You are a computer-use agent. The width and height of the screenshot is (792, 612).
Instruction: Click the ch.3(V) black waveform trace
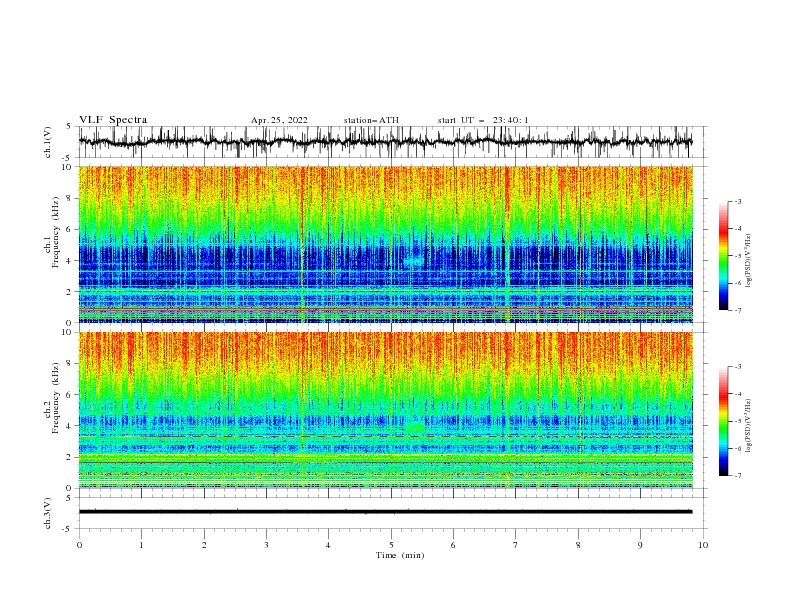coord(385,512)
